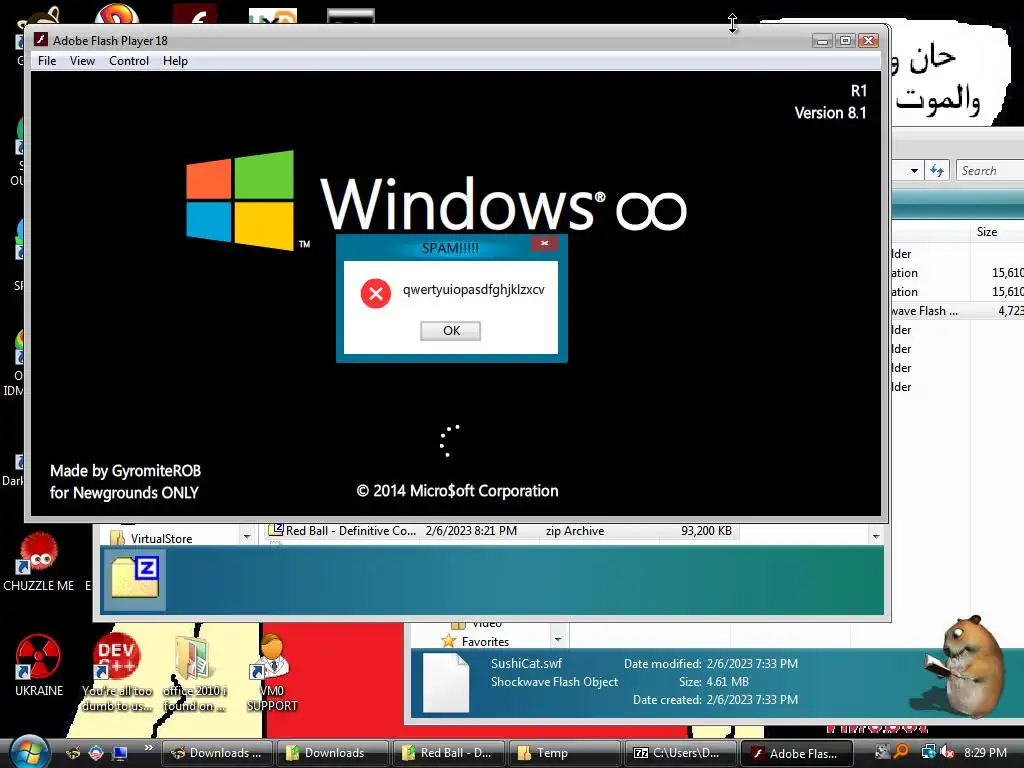Viewport: 1024px width, 768px height.
Task: Click the Explorer refresh arrows button
Action: 937,170
